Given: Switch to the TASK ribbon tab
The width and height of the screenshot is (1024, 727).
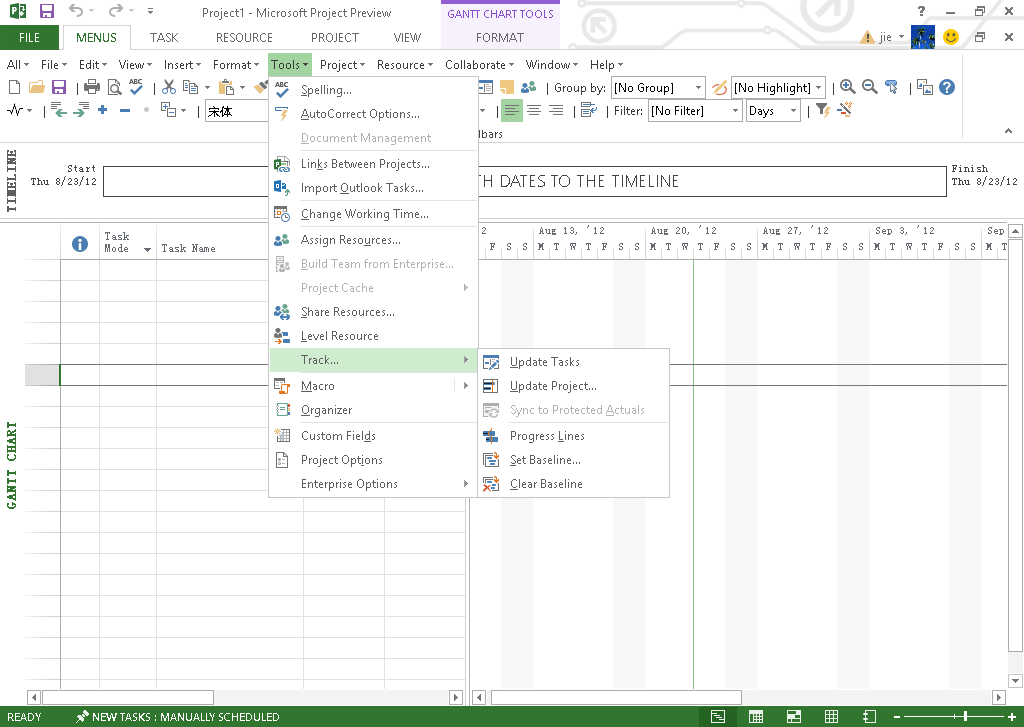Looking at the screenshot, I should point(164,38).
